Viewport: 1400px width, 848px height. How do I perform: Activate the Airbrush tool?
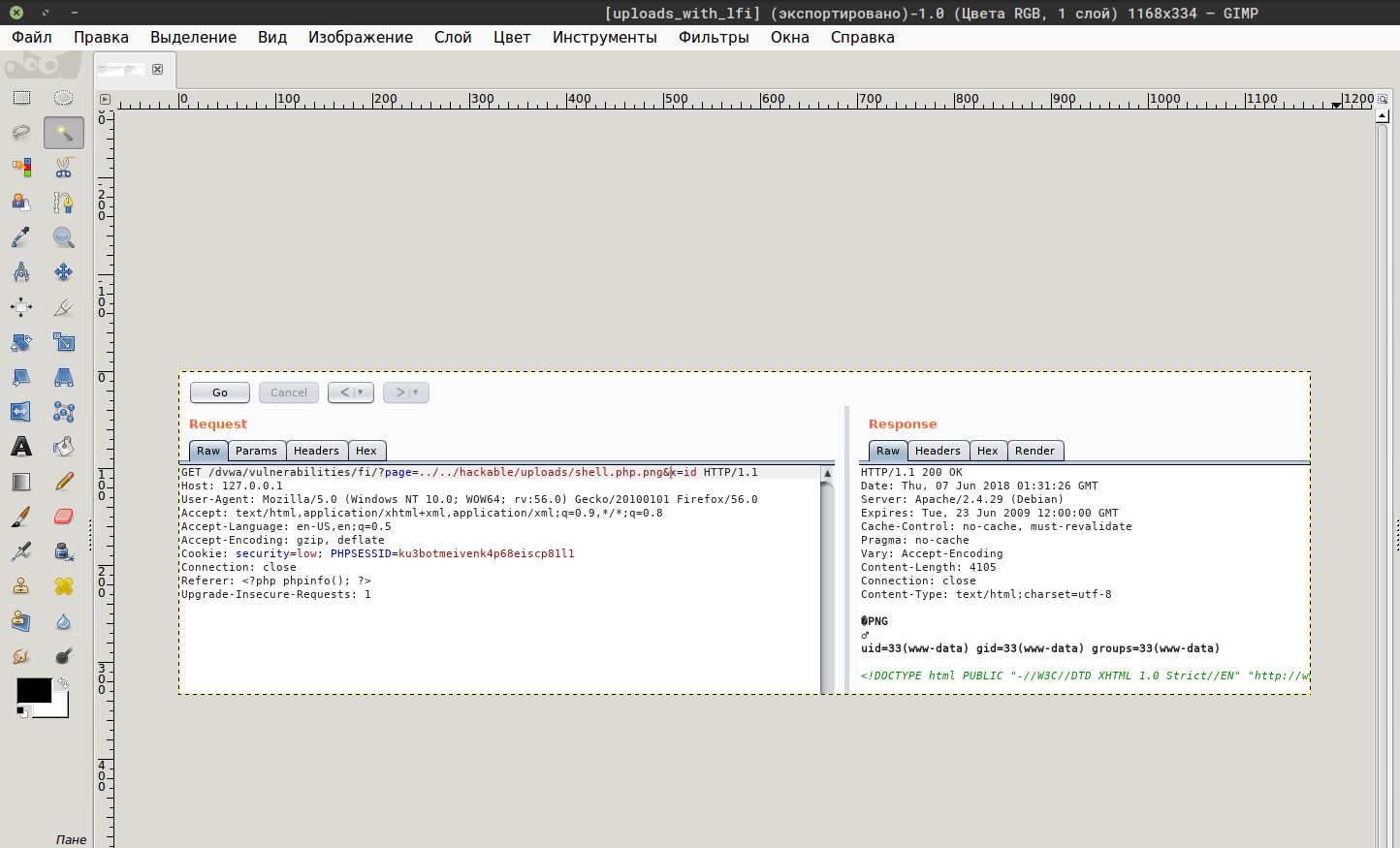(x=21, y=551)
